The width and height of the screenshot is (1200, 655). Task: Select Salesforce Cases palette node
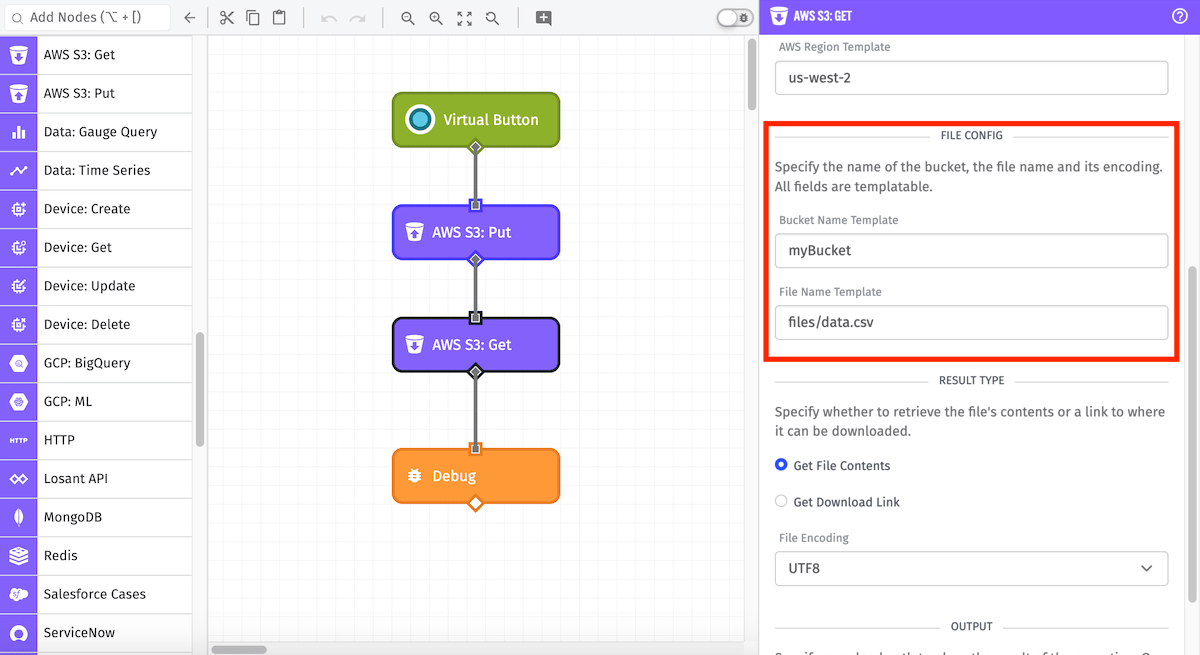click(x=96, y=594)
